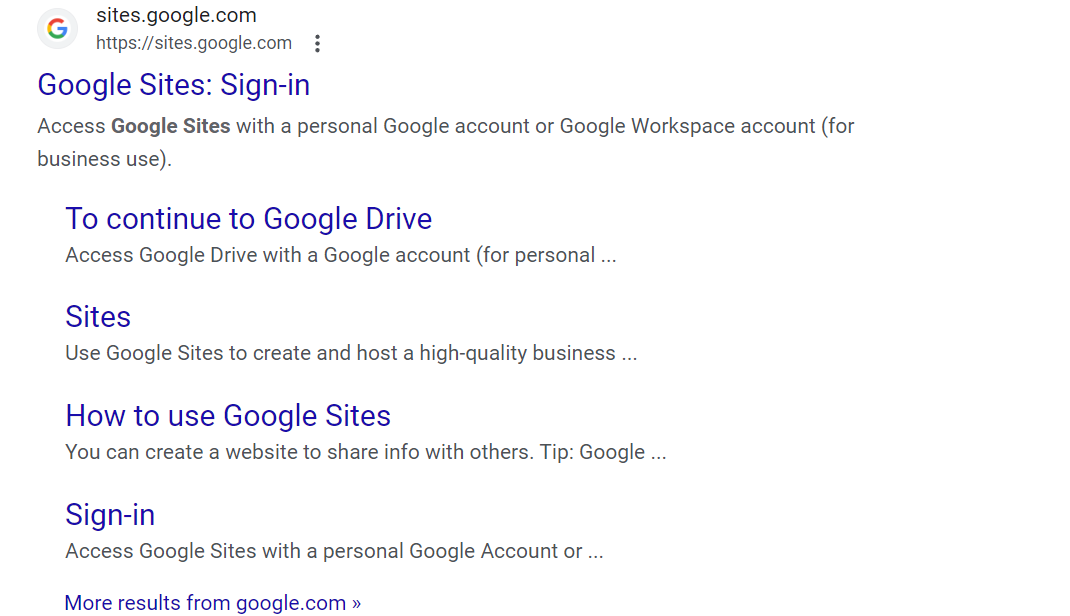Open 'How to use Google Sites' sitelink
Viewport: 1070px width, 616px height.
coord(227,415)
